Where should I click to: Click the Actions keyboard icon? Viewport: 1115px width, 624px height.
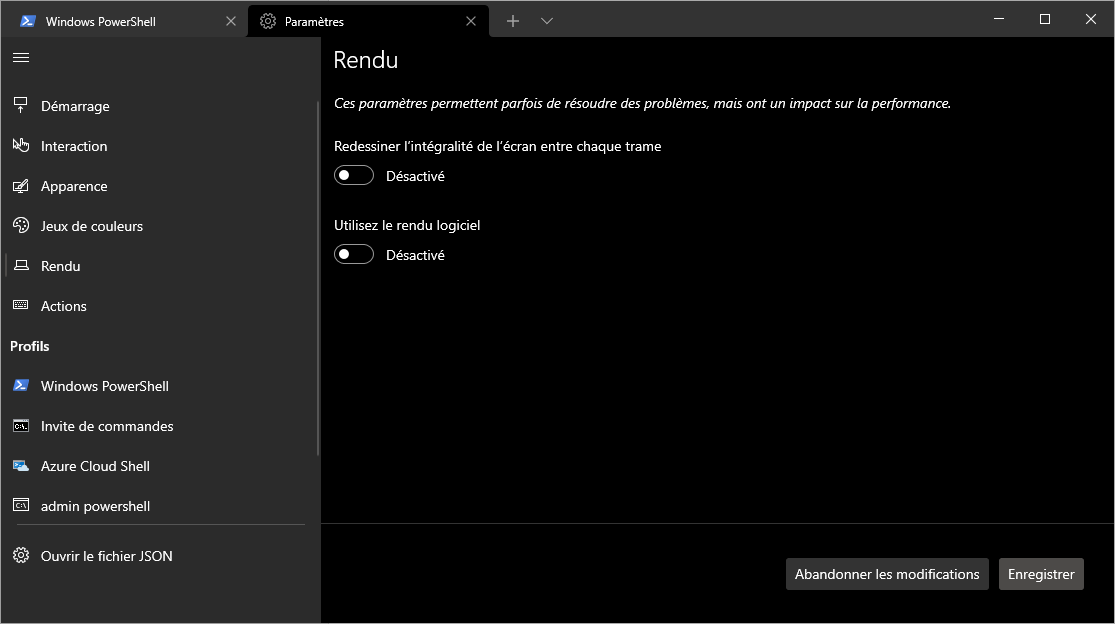[x=20, y=306]
